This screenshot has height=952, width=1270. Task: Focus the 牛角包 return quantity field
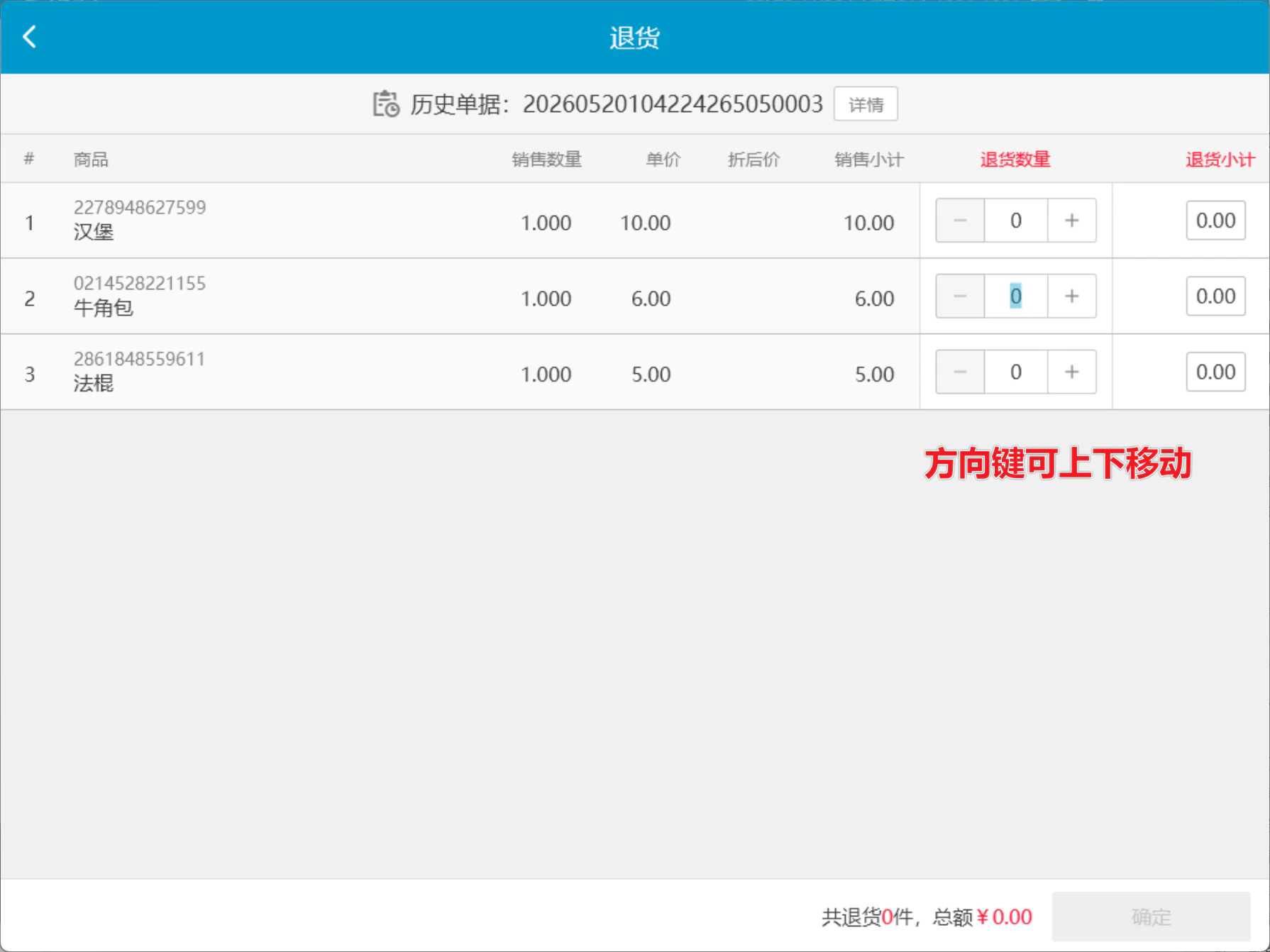click(1016, 297)
